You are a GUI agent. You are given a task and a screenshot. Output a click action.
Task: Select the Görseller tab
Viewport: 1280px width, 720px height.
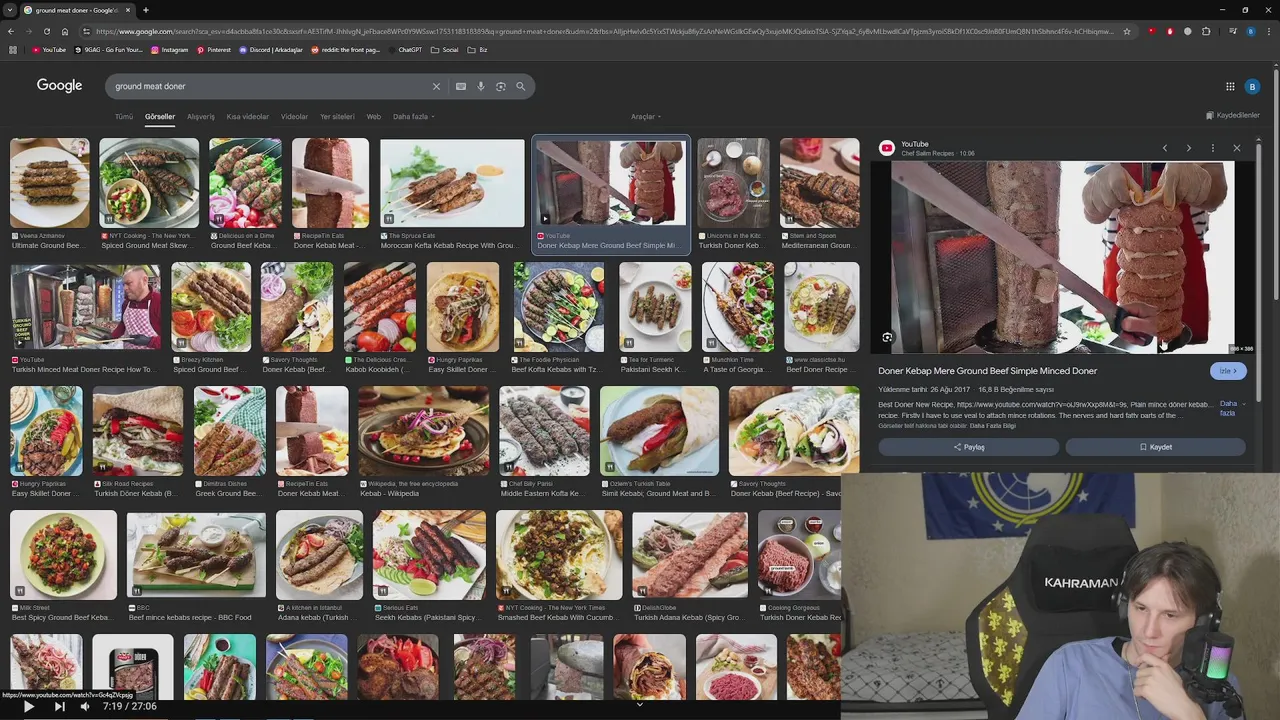pos(160,117)
